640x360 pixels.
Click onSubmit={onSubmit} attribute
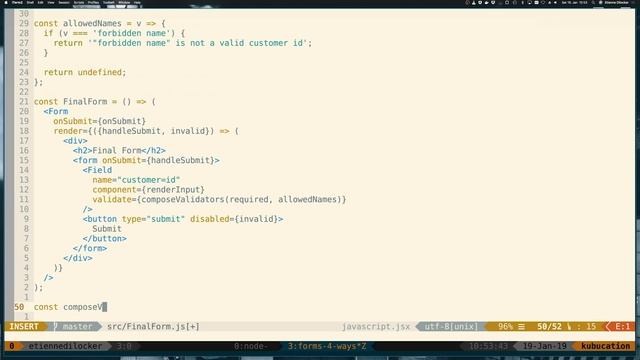100,121
